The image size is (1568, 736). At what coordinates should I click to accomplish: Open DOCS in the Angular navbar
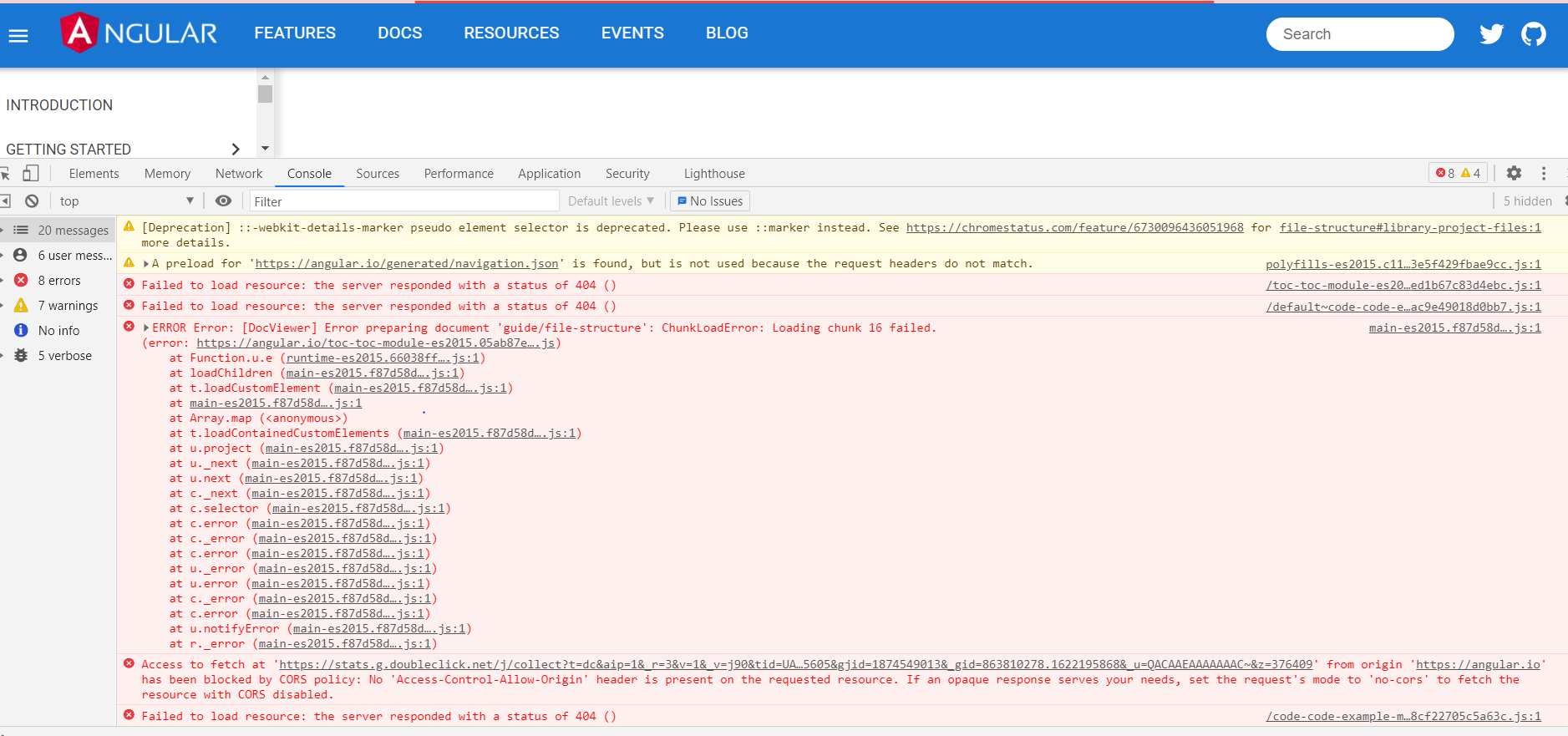(x=400, y=33)
